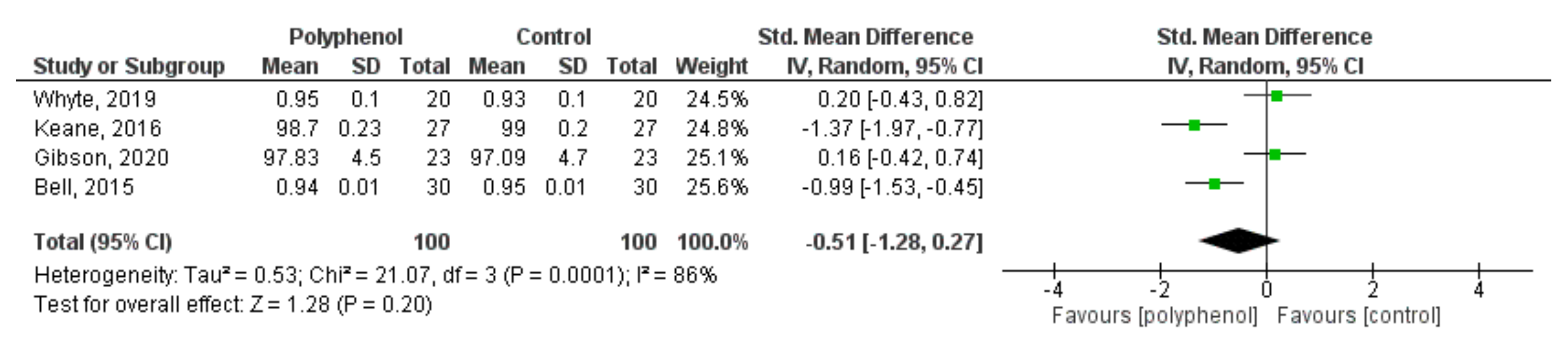Select the Test for overall effect line
This screenshot has height=346, width=1568.
(x=233, y=304)
